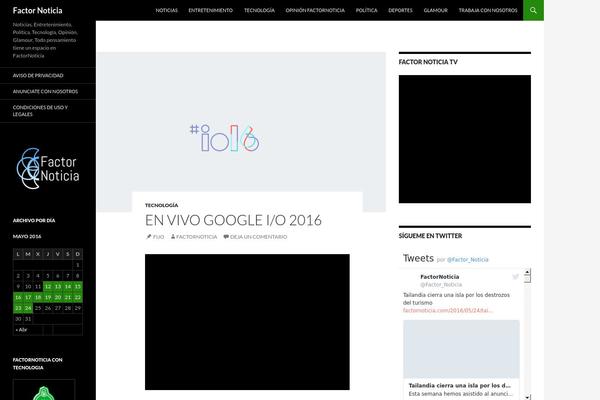This screenshot has width=600, height=400.
Task: Go to previous month « Abr
Action: tap(21, 330)
